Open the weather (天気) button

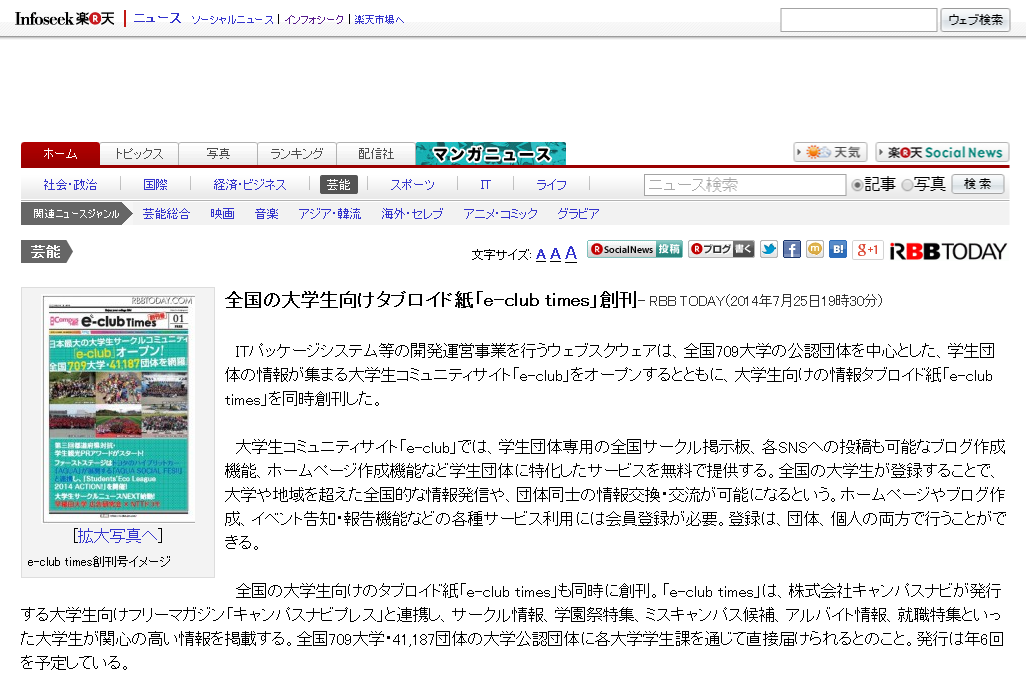click(830, 153)
